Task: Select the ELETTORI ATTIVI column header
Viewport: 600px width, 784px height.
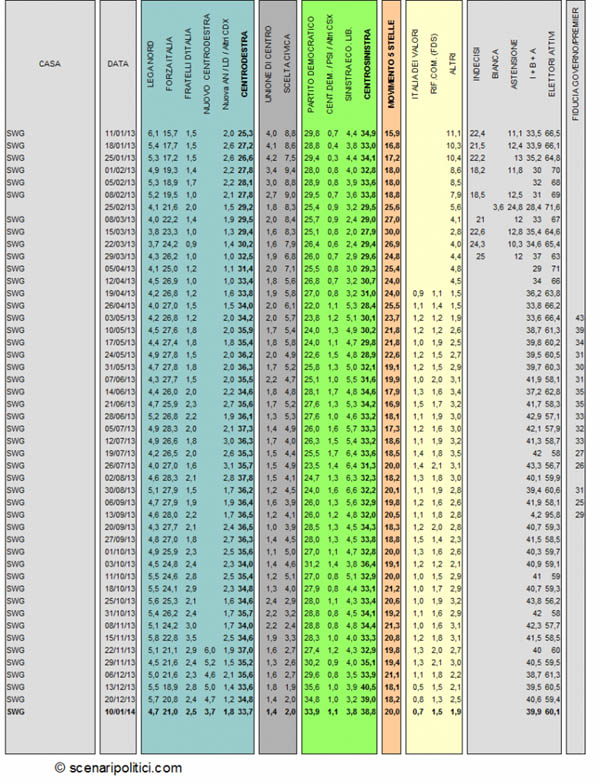Action: point(552,64)
